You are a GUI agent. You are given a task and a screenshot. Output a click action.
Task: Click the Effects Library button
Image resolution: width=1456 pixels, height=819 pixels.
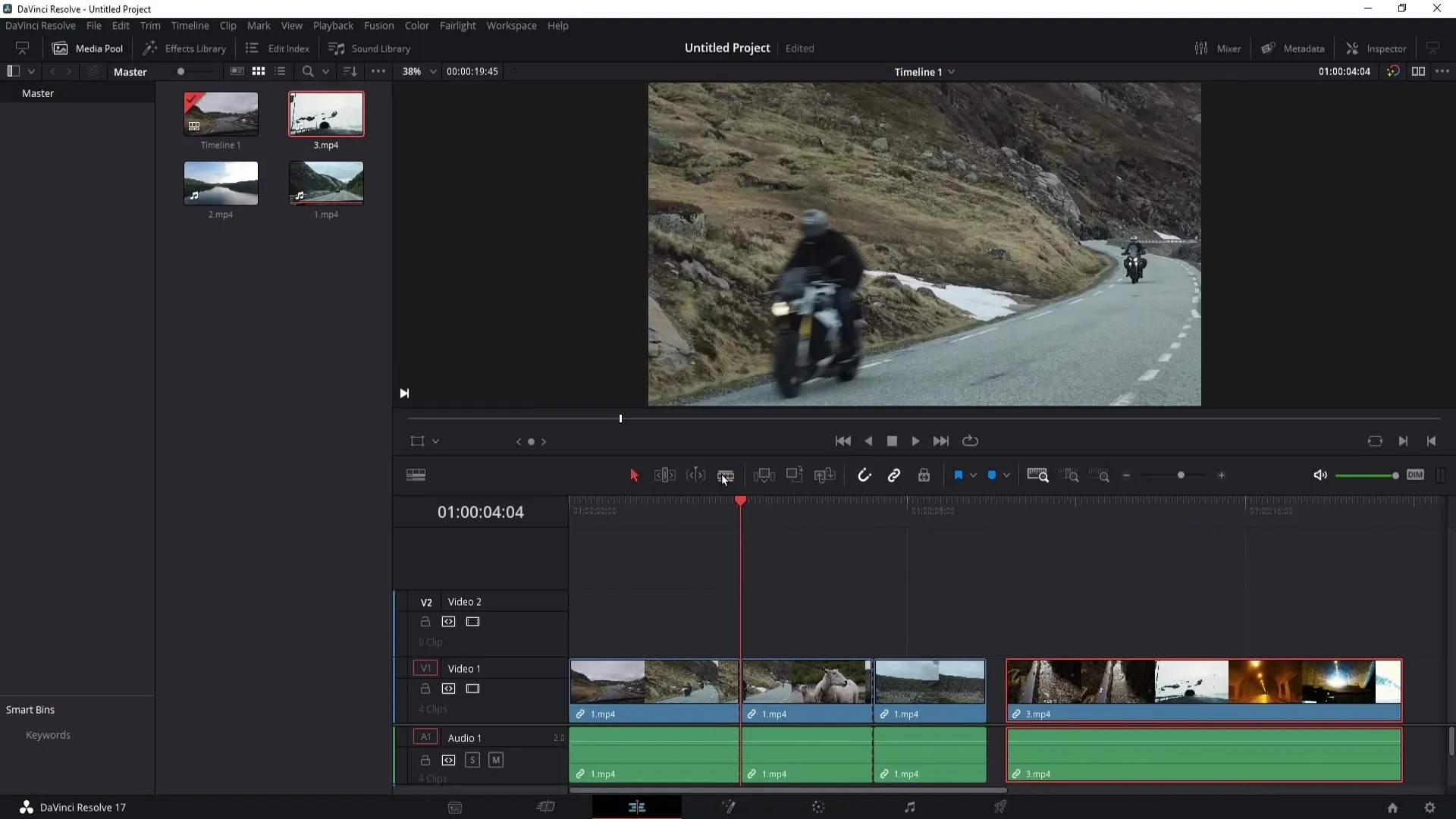184,47
